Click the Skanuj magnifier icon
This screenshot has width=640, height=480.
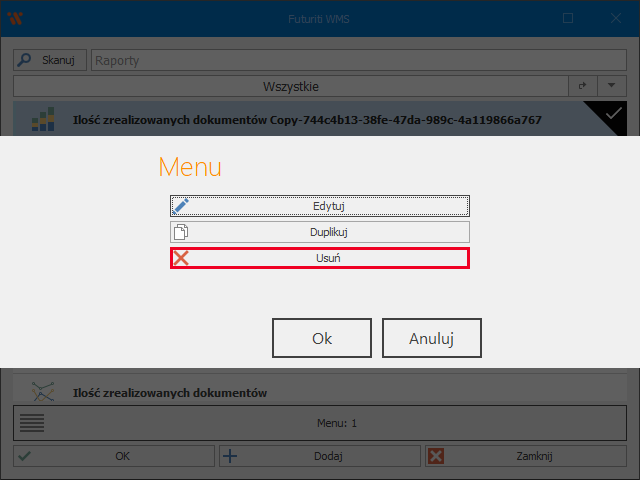click(26, 60)
